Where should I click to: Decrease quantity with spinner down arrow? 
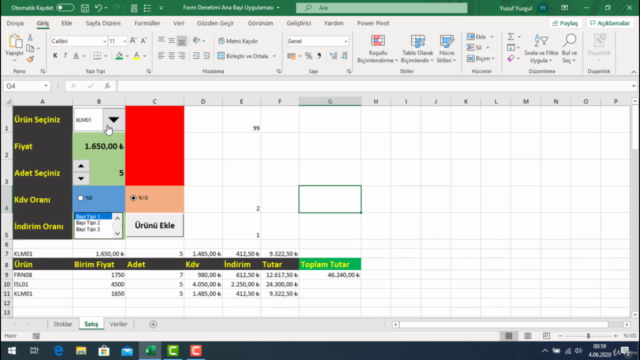[x=81, y=178]
